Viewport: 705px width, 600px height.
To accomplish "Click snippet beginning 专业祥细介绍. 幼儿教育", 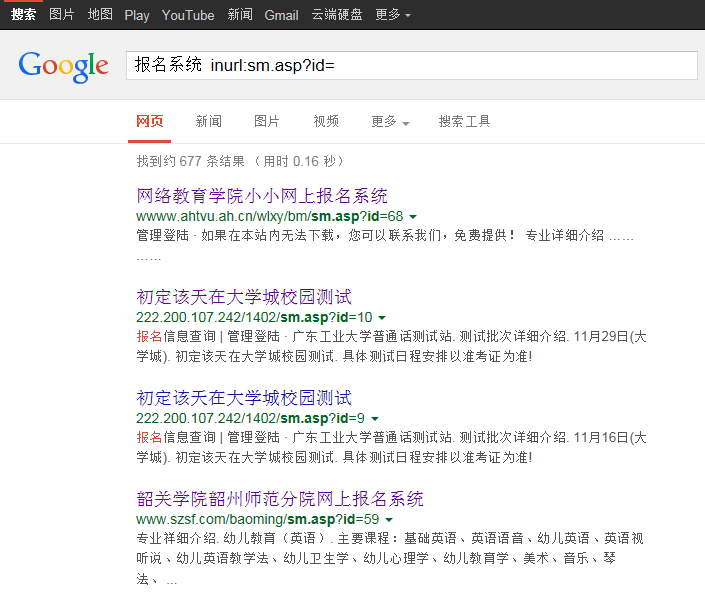I will 390,558.
